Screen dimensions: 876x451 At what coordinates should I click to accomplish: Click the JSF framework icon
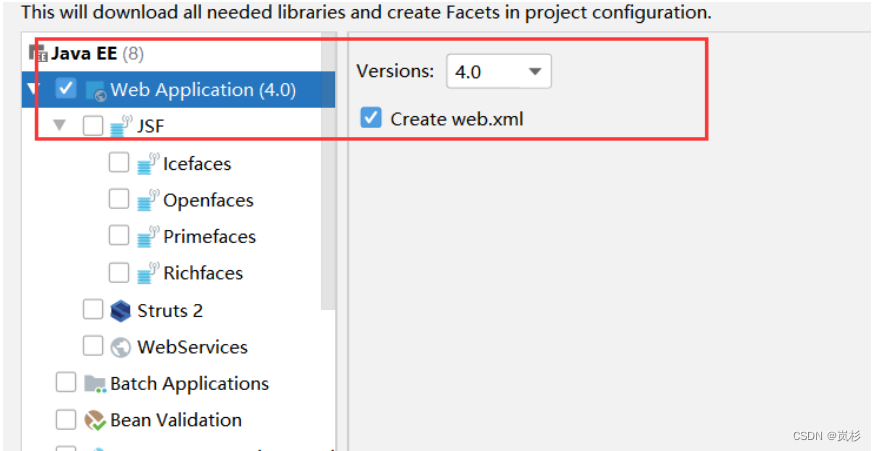(121, 126)
